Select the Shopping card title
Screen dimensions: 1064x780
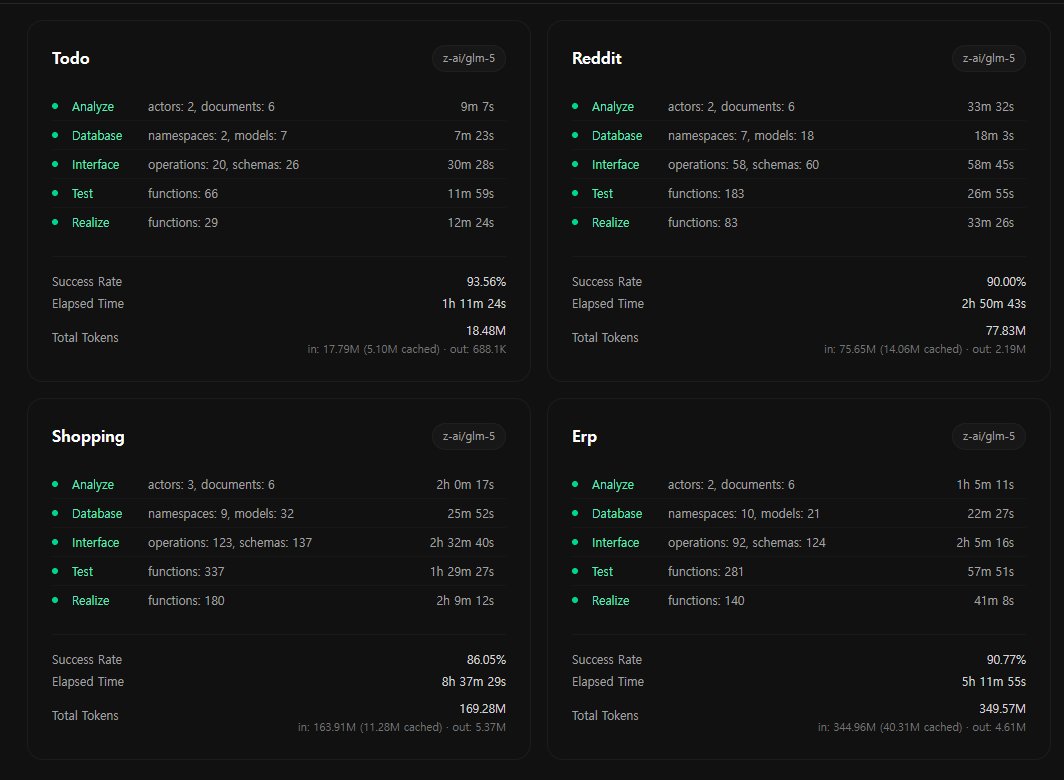(x=88, y=436)
